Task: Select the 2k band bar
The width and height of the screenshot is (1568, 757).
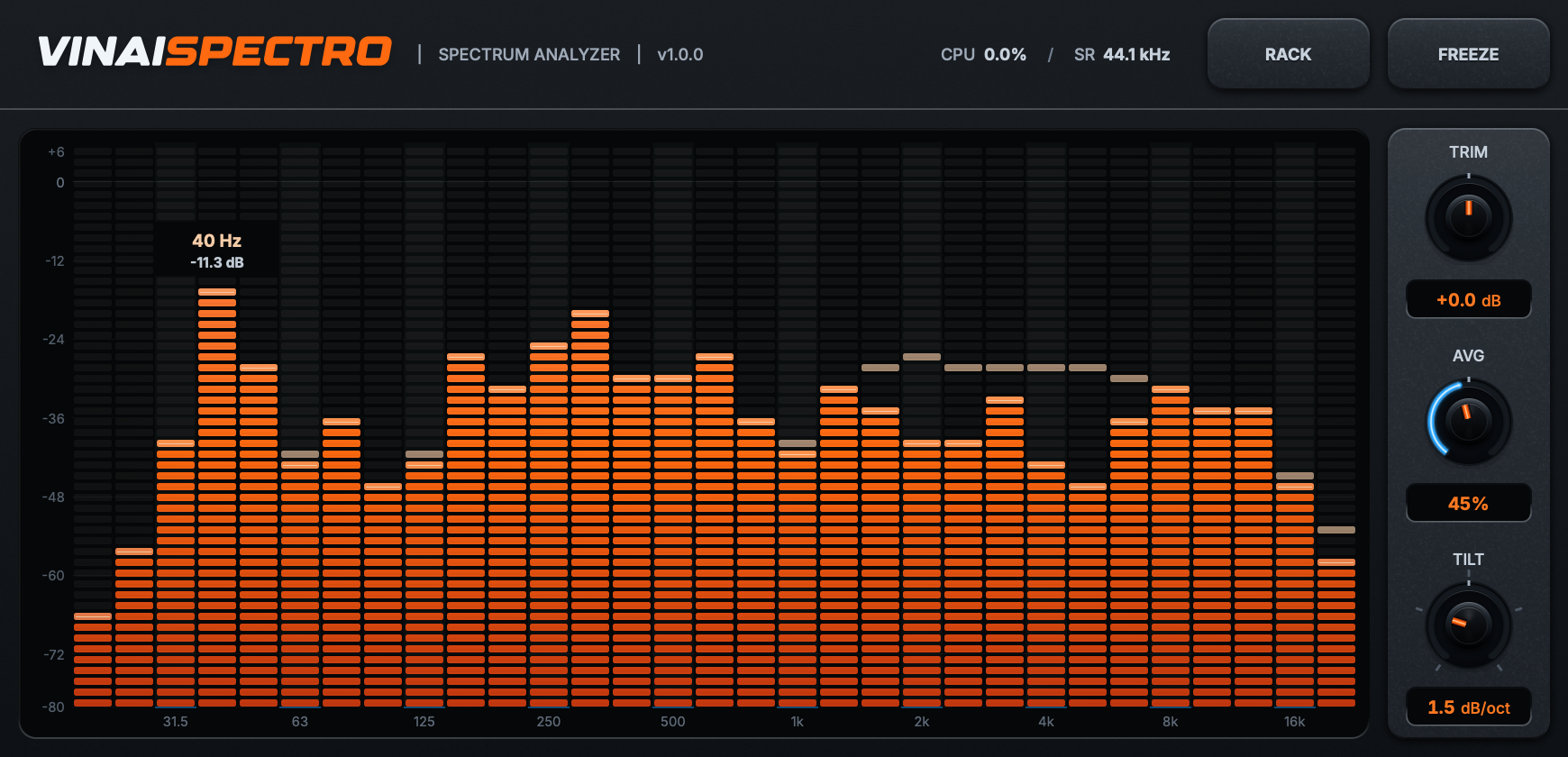Action: tap(922, 573)
